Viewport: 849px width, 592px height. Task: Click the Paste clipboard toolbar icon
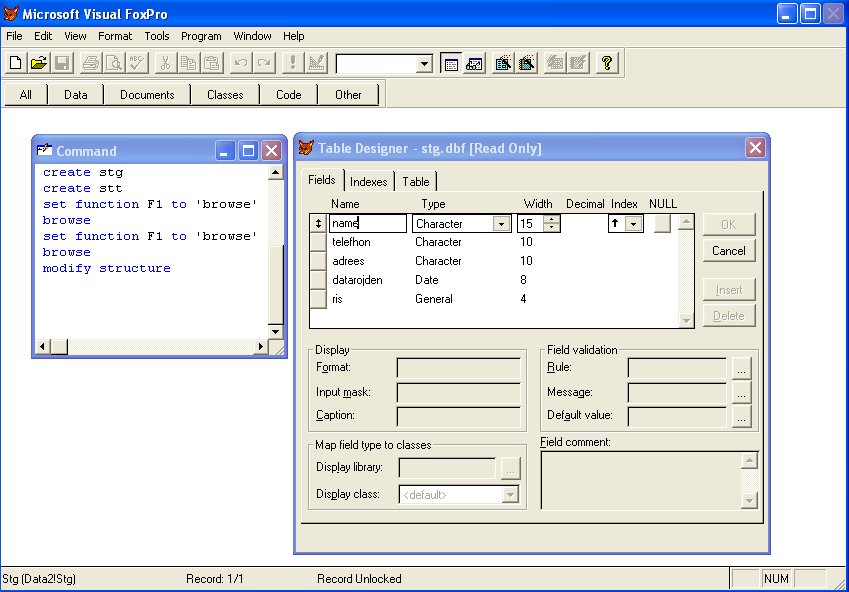click(x=212, y=63)
